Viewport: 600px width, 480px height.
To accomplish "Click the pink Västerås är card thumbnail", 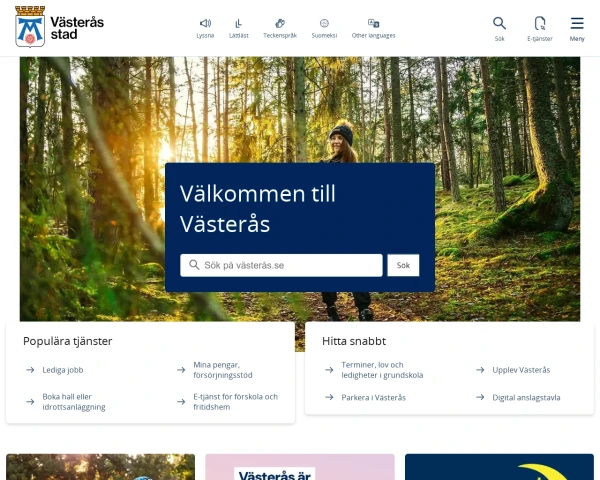I will pos(300,467).
